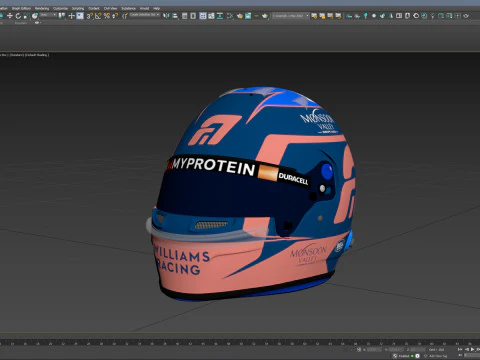This screenshot has width=480, height=360.
Task: Open the Scripting menu
Action: click(x=78, y=8)
